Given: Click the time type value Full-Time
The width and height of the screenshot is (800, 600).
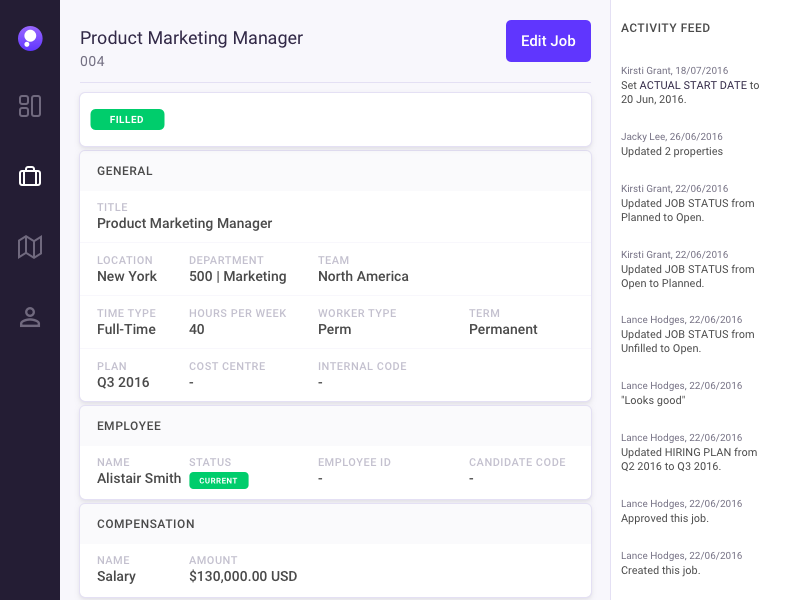Looking at the screenshot, I should click(127, 330).
